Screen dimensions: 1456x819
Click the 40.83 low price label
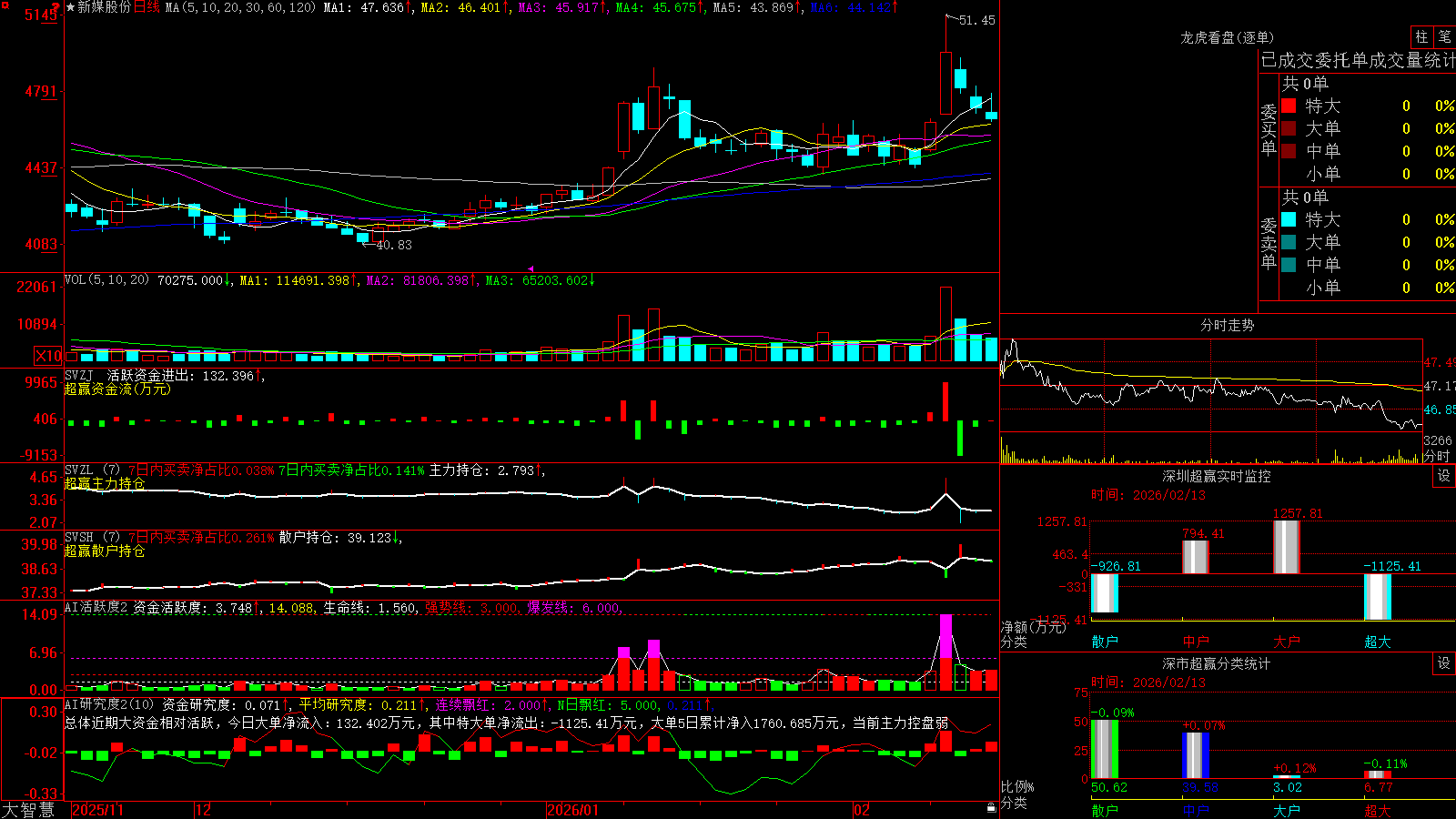(x=394, y=245)
